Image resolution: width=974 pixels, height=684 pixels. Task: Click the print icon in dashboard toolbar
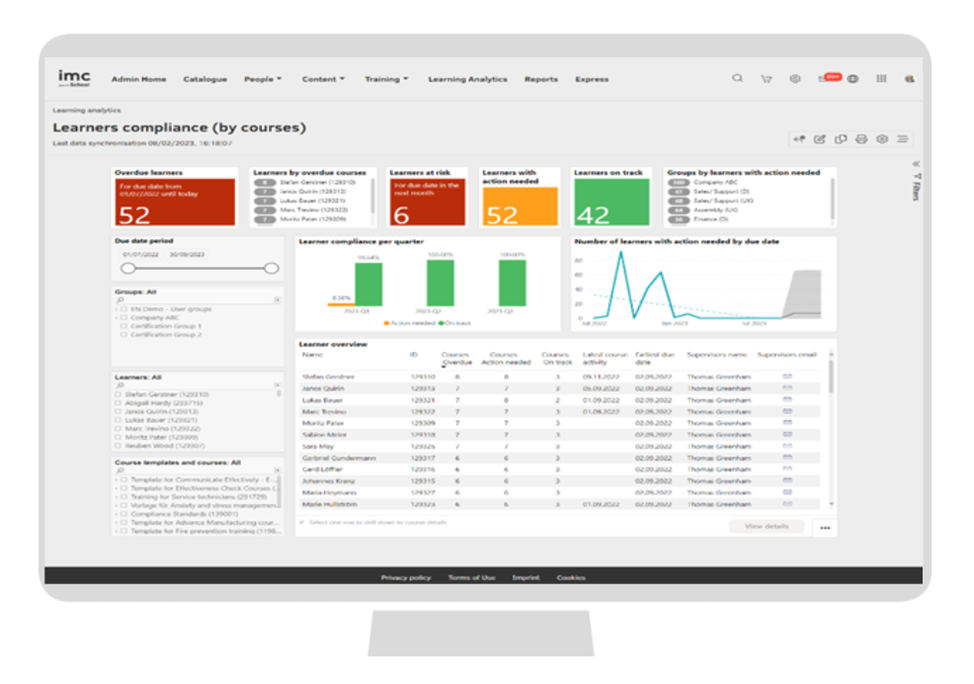(861, 139)
